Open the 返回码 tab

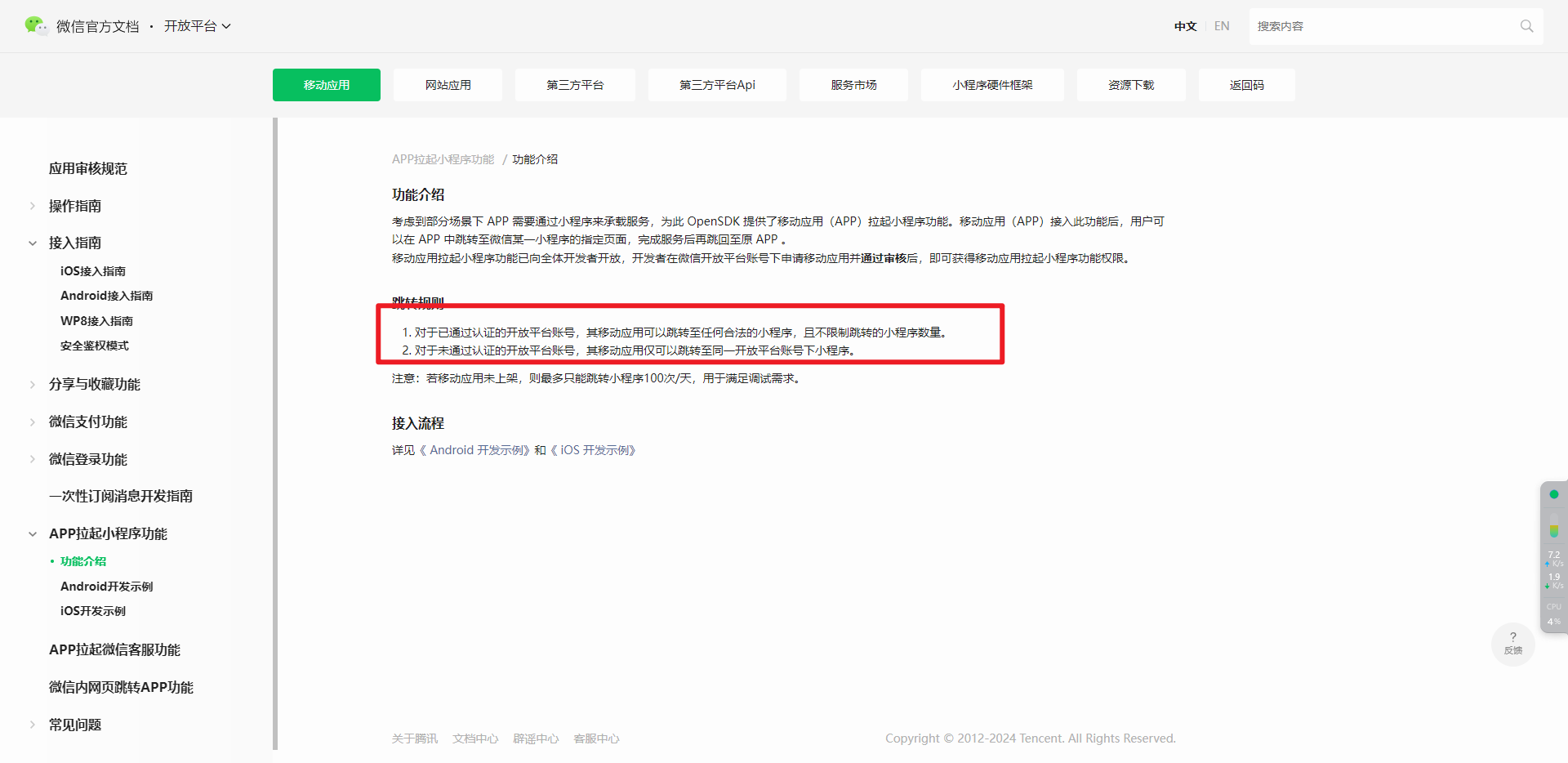pos(1246,85)
